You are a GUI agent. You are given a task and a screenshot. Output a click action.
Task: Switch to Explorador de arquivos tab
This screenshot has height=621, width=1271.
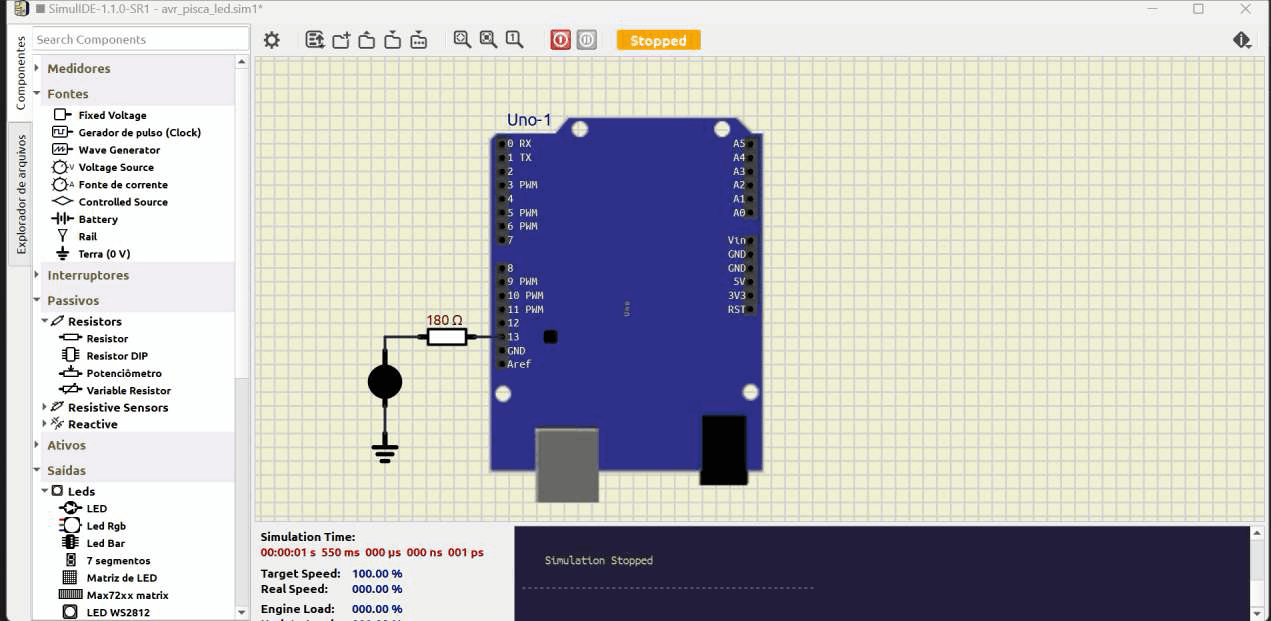(x=21, y=194)
